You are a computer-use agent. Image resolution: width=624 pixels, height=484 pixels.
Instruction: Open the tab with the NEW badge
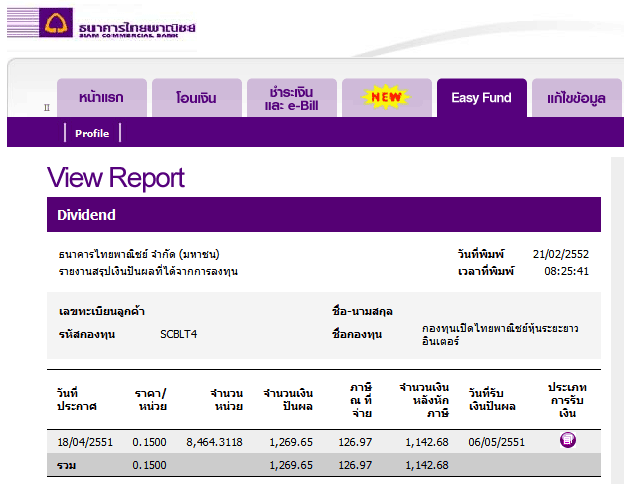[x=387, y=98]
